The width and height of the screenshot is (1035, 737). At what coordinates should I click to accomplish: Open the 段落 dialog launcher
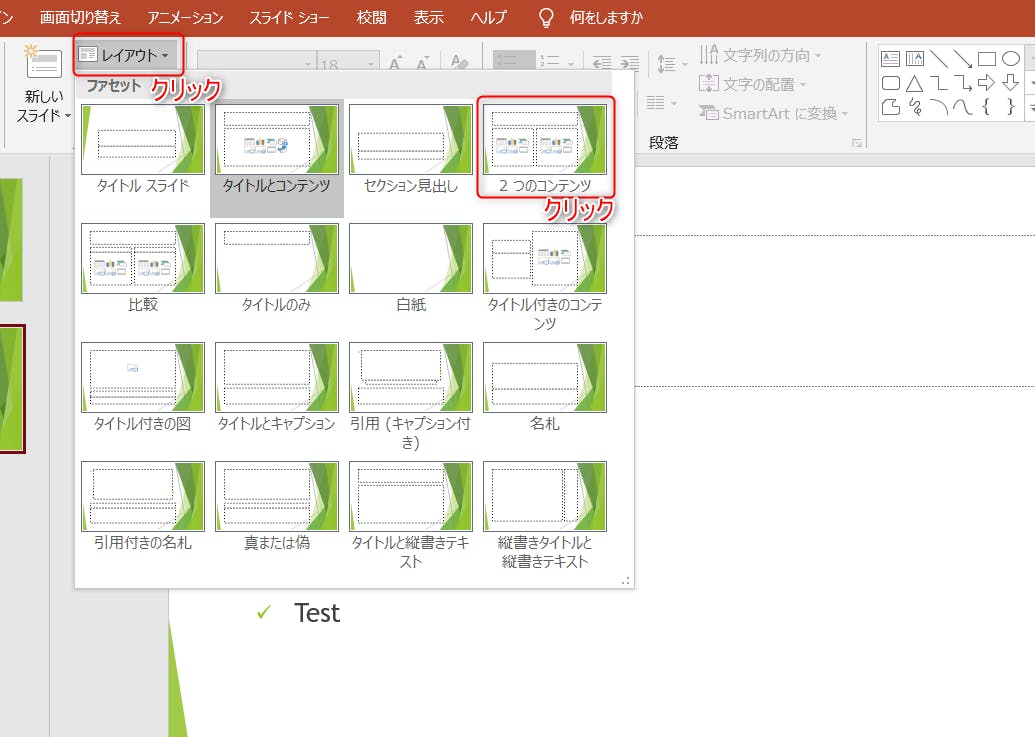pyautogui.click(x=856, y=144)
